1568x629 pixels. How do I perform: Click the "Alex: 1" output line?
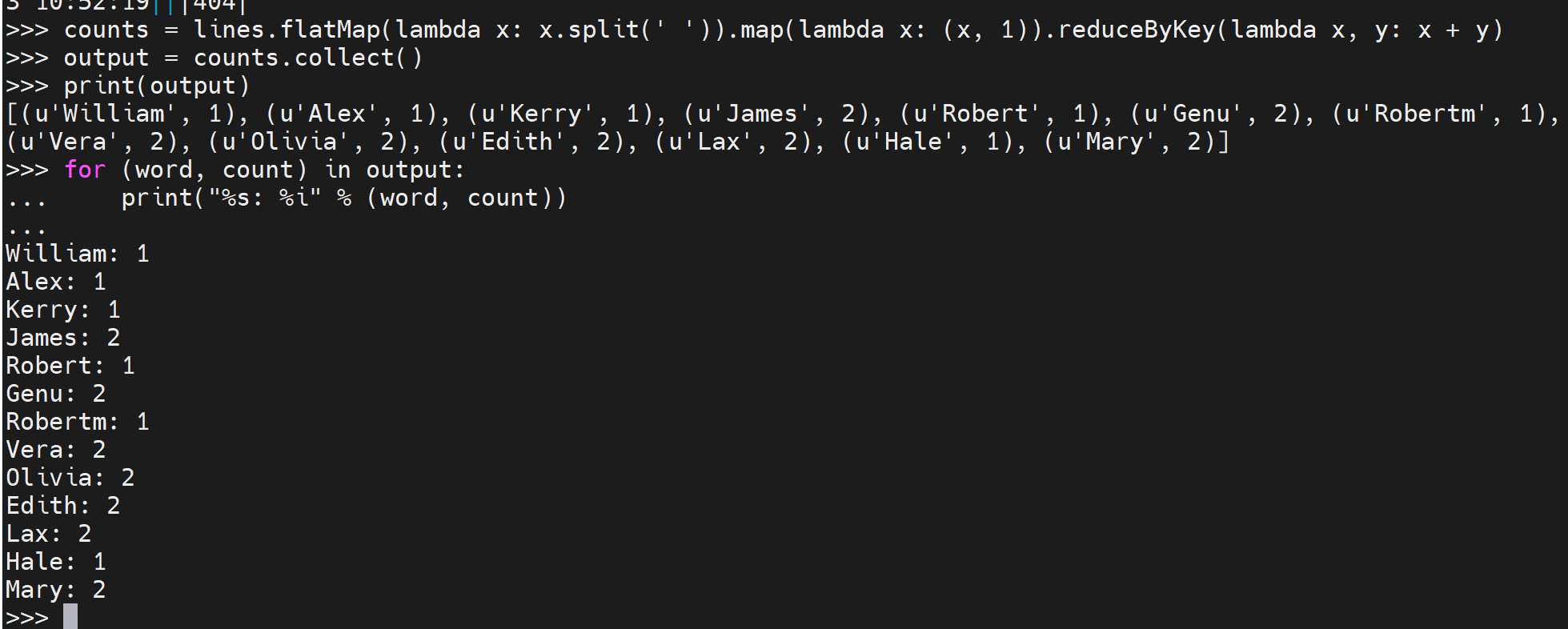click(x=55, y=282)
